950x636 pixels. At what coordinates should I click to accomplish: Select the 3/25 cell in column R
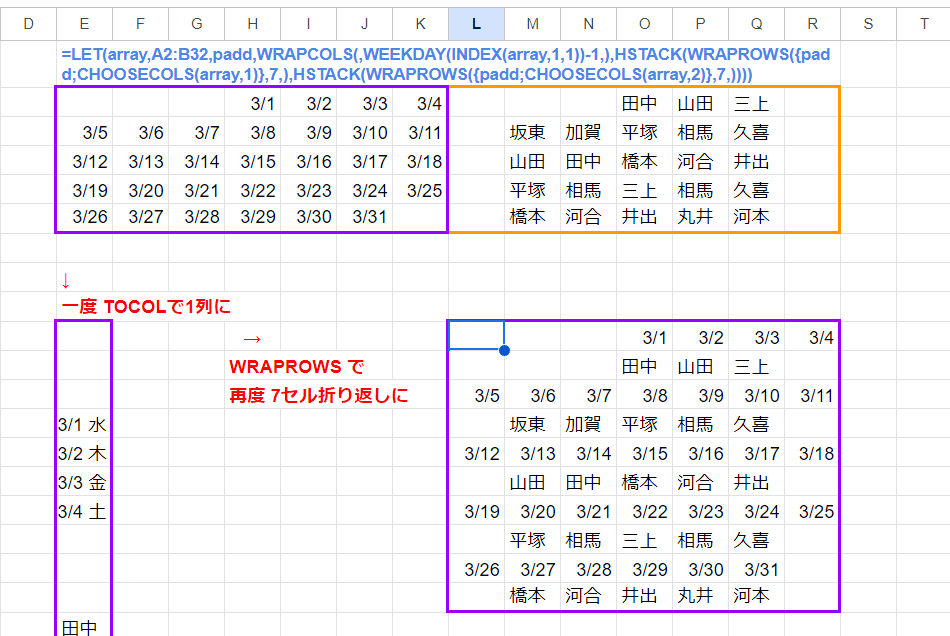(x=812, y=512)
